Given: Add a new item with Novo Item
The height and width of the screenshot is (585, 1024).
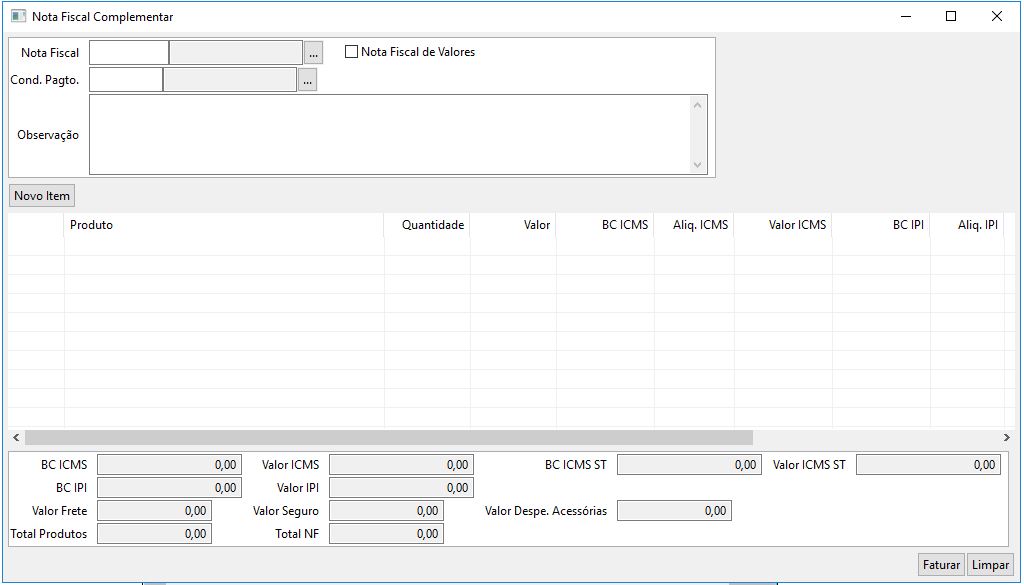Looking at the screenshot, I should click(42, 196).
